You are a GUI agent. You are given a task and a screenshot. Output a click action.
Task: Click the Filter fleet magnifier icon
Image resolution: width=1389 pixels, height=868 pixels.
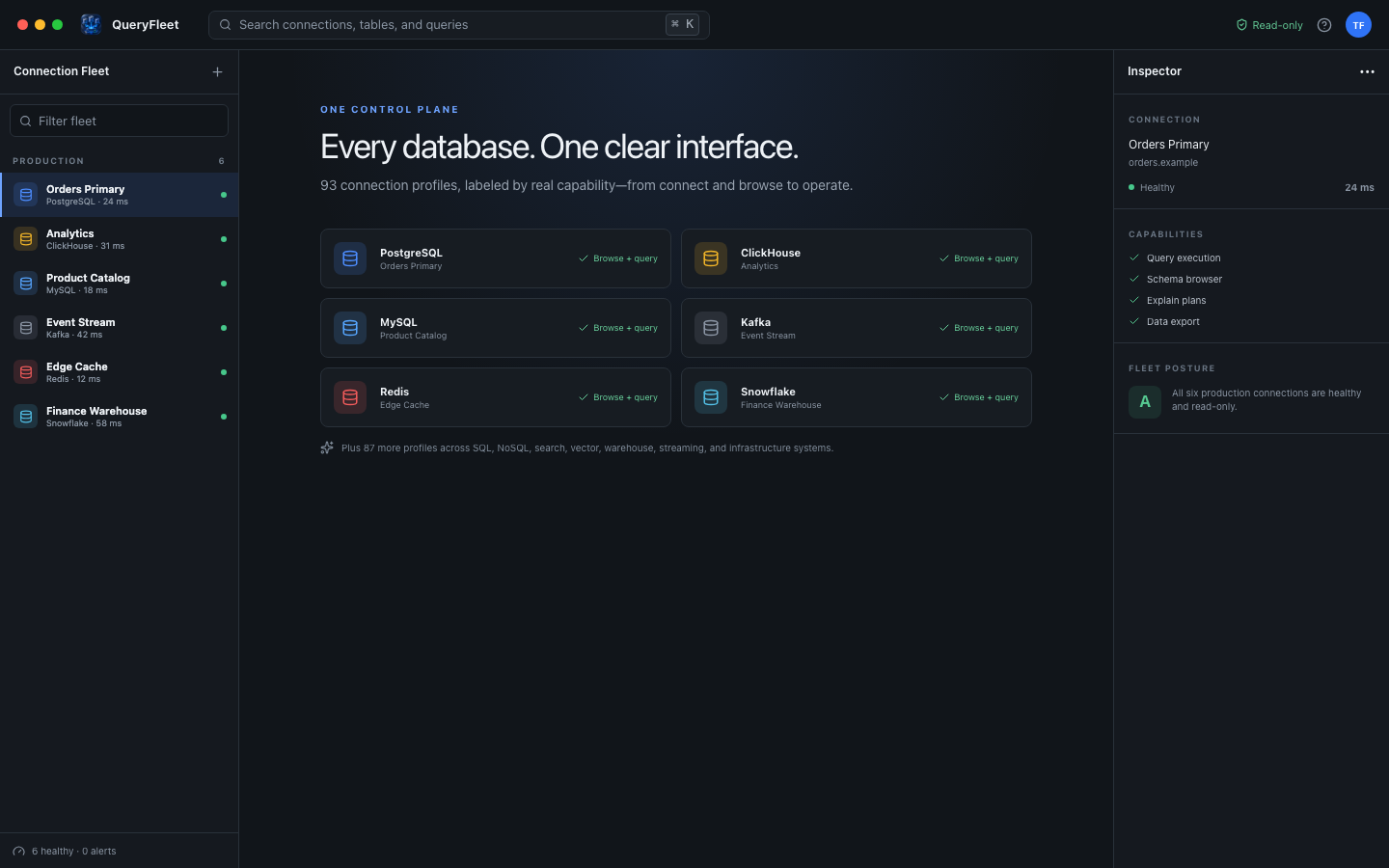[x=26, y=122]
